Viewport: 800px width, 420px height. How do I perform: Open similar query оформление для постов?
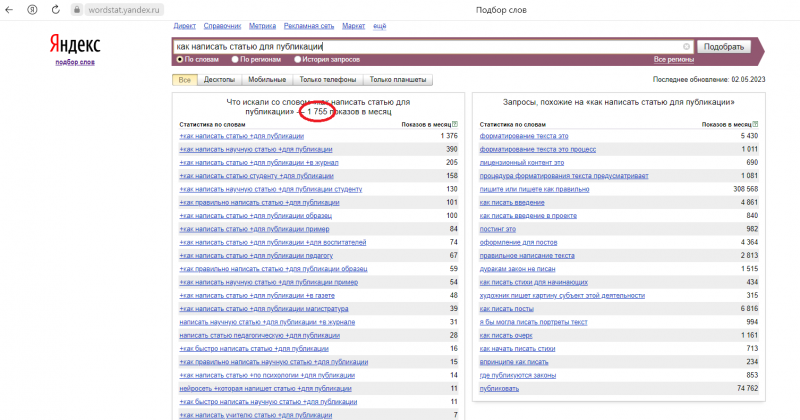click(x=518, y=242)
